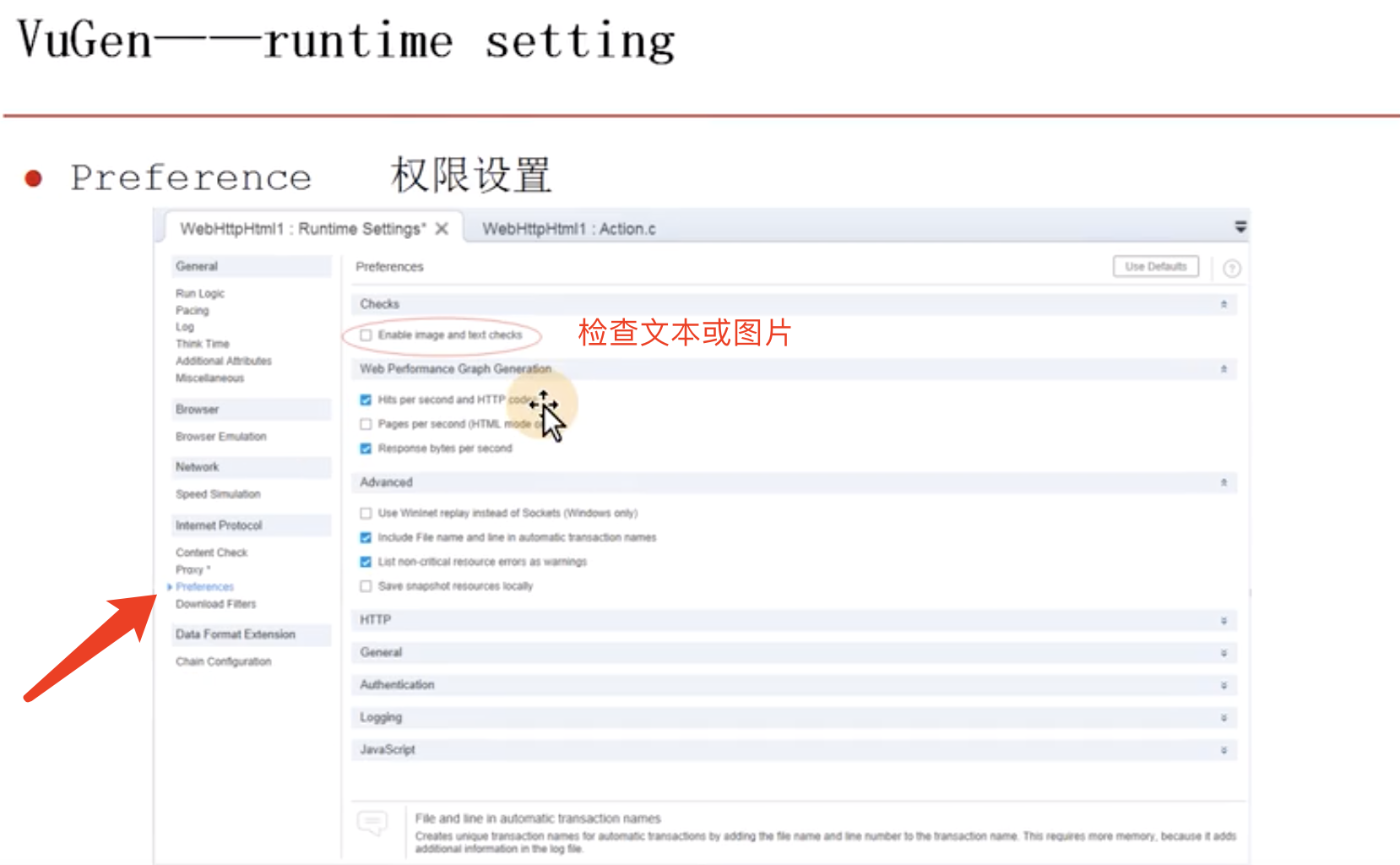Open Log settings
The height and width of the screenshot is (865, 1400).
185,327
